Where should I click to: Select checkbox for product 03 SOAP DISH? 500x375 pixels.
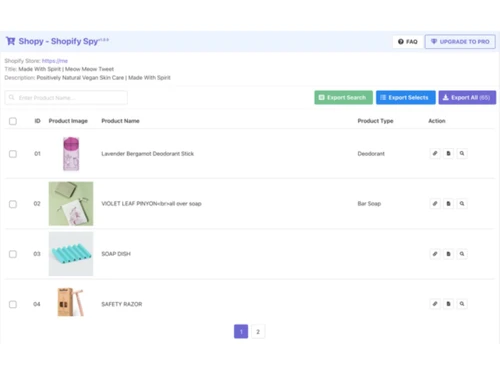click(13, 254)
